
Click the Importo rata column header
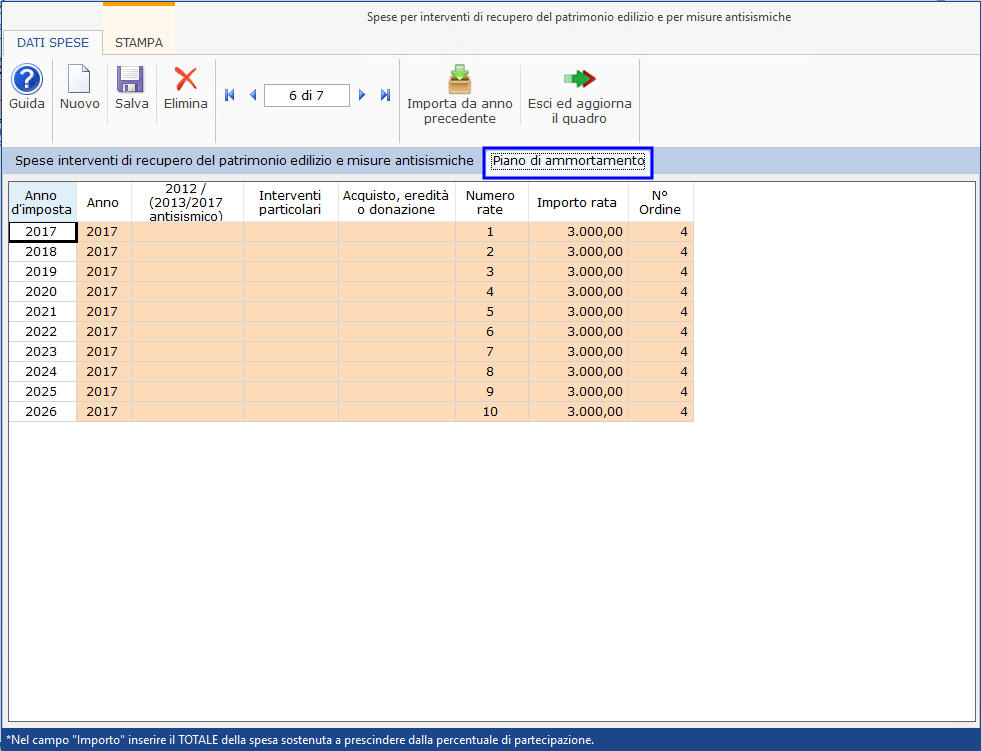(577, 202)
